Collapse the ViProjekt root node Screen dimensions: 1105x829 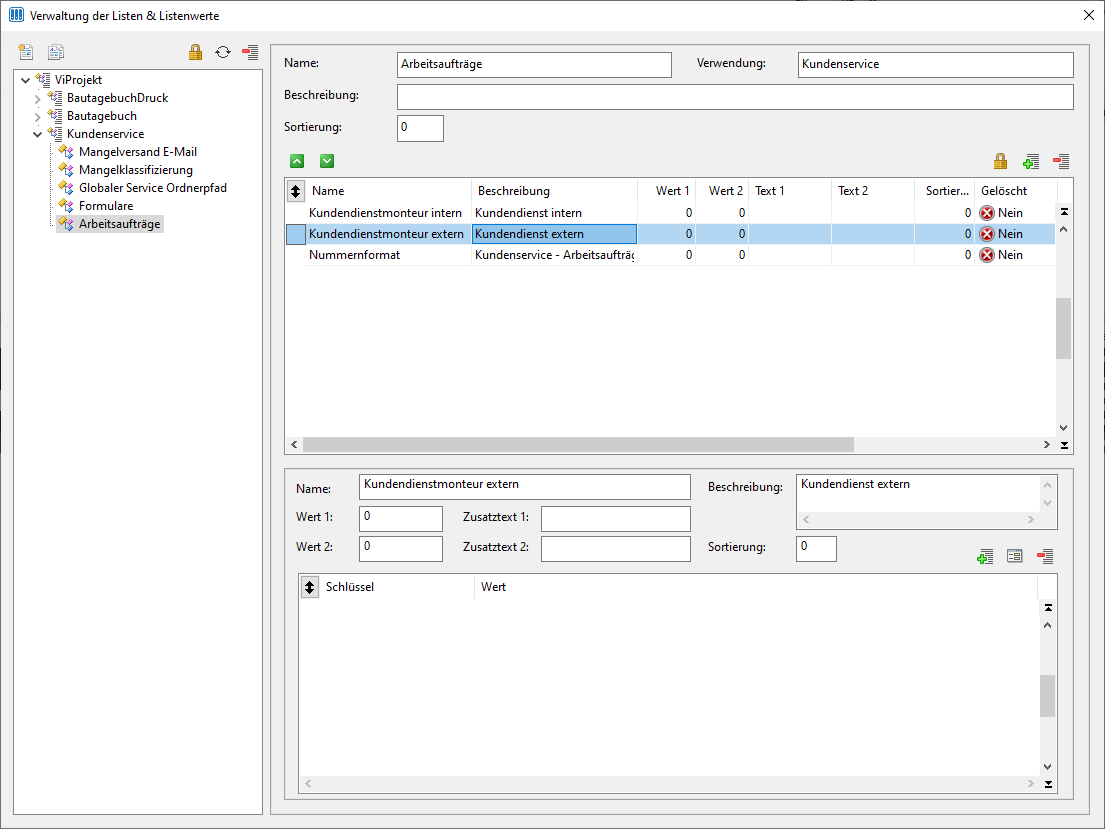click(x=26, y=80)
